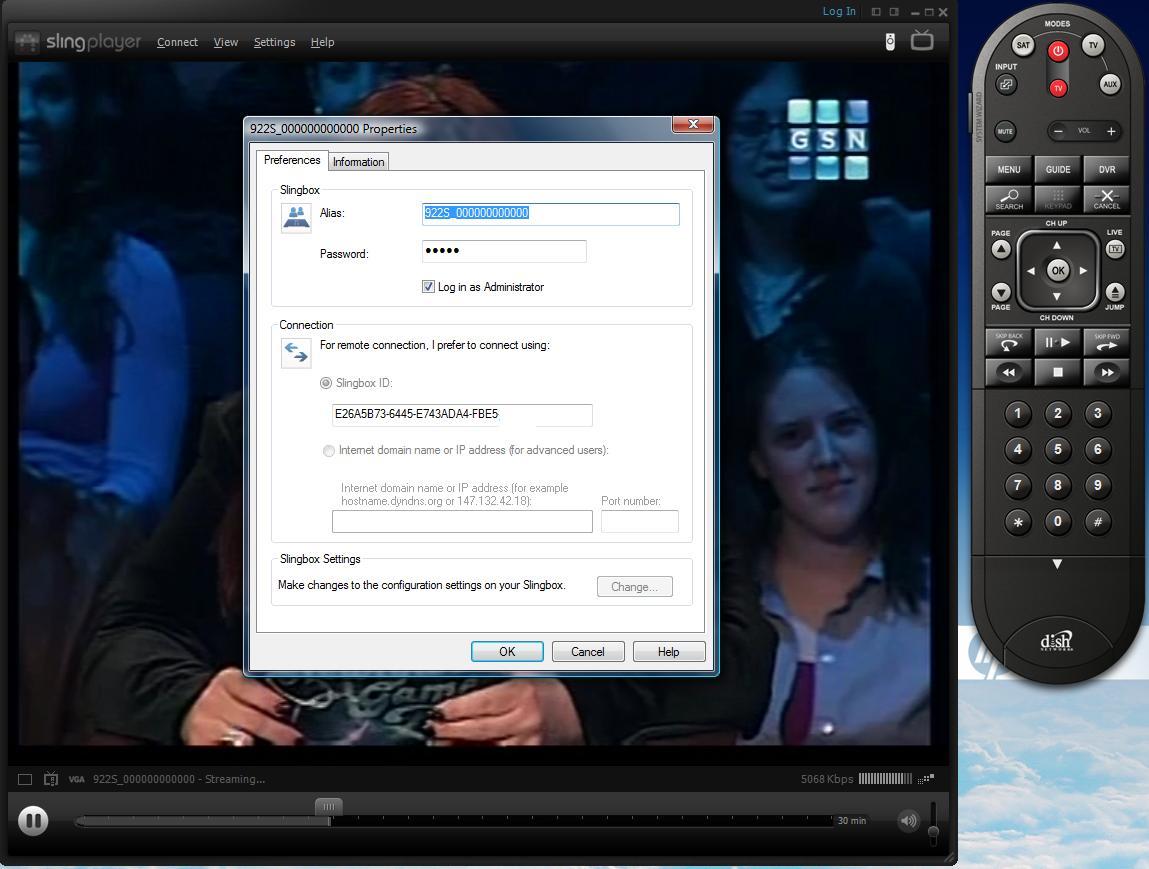Click the video window mode icon in status bar
The width and height of the screenshot is (1149, 869).
click(x=25, y=779)
